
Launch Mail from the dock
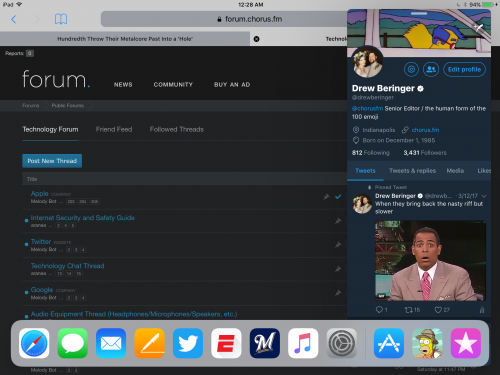111,343
